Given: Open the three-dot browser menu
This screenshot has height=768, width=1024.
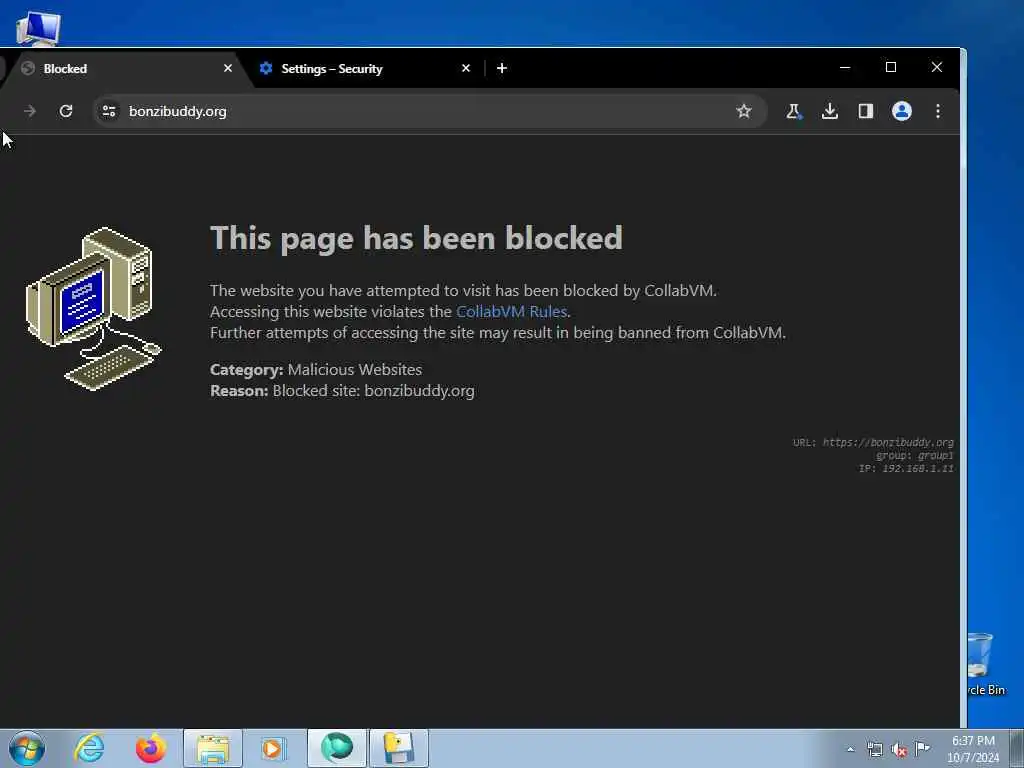Looking at the screenshot, I should tap(938, 111).
